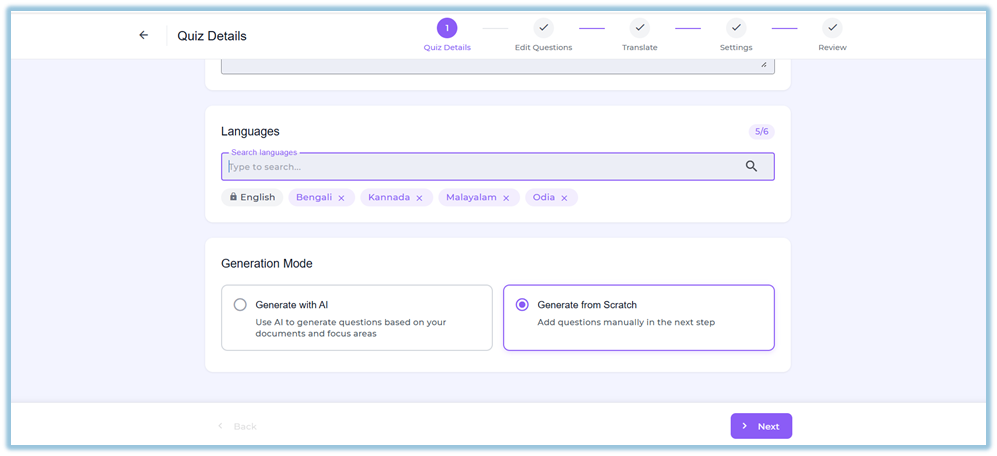Click the Back button at bottom
The width and height of the screenshot is (997, 456).
point(237,426)
